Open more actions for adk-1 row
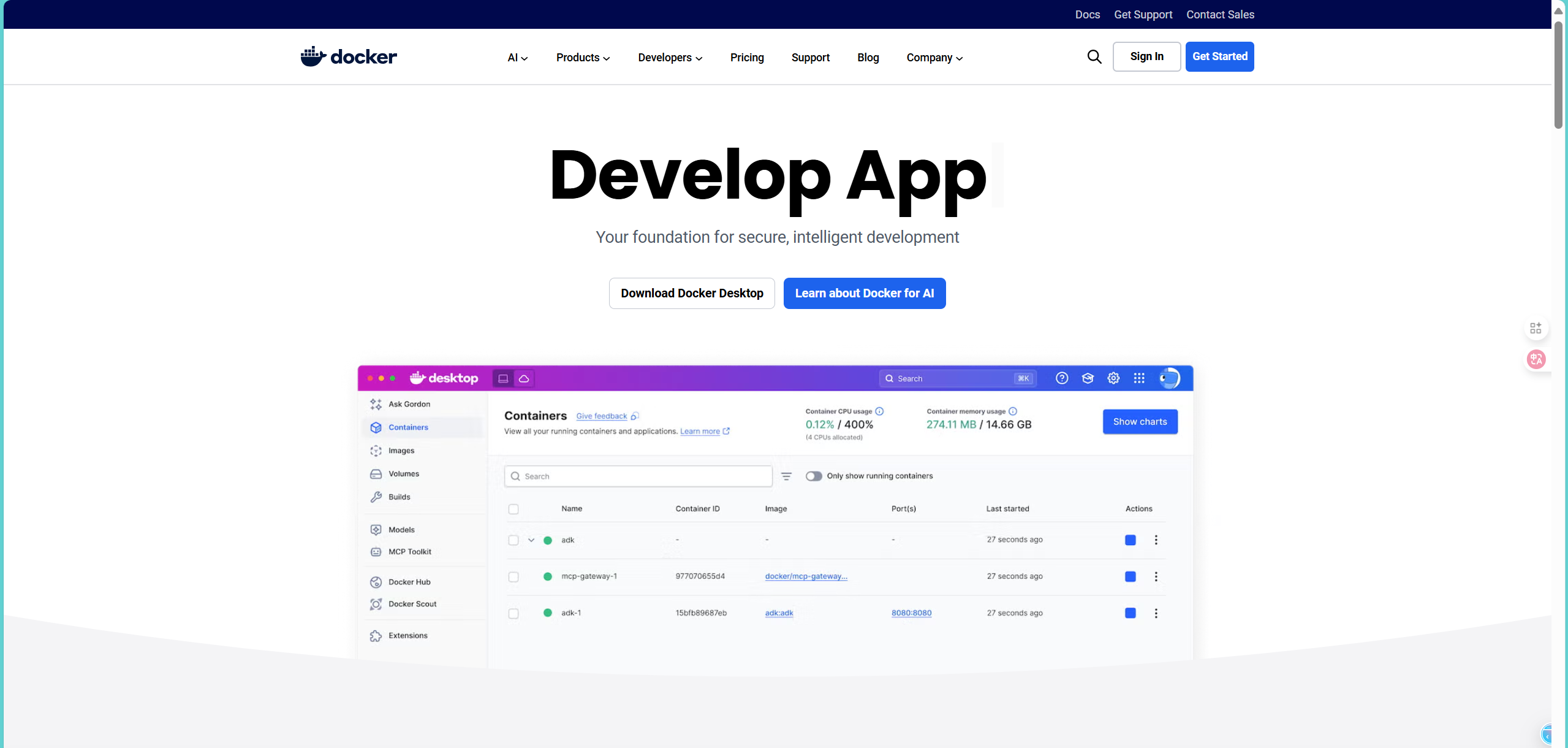 click(x=1156, y=613)
